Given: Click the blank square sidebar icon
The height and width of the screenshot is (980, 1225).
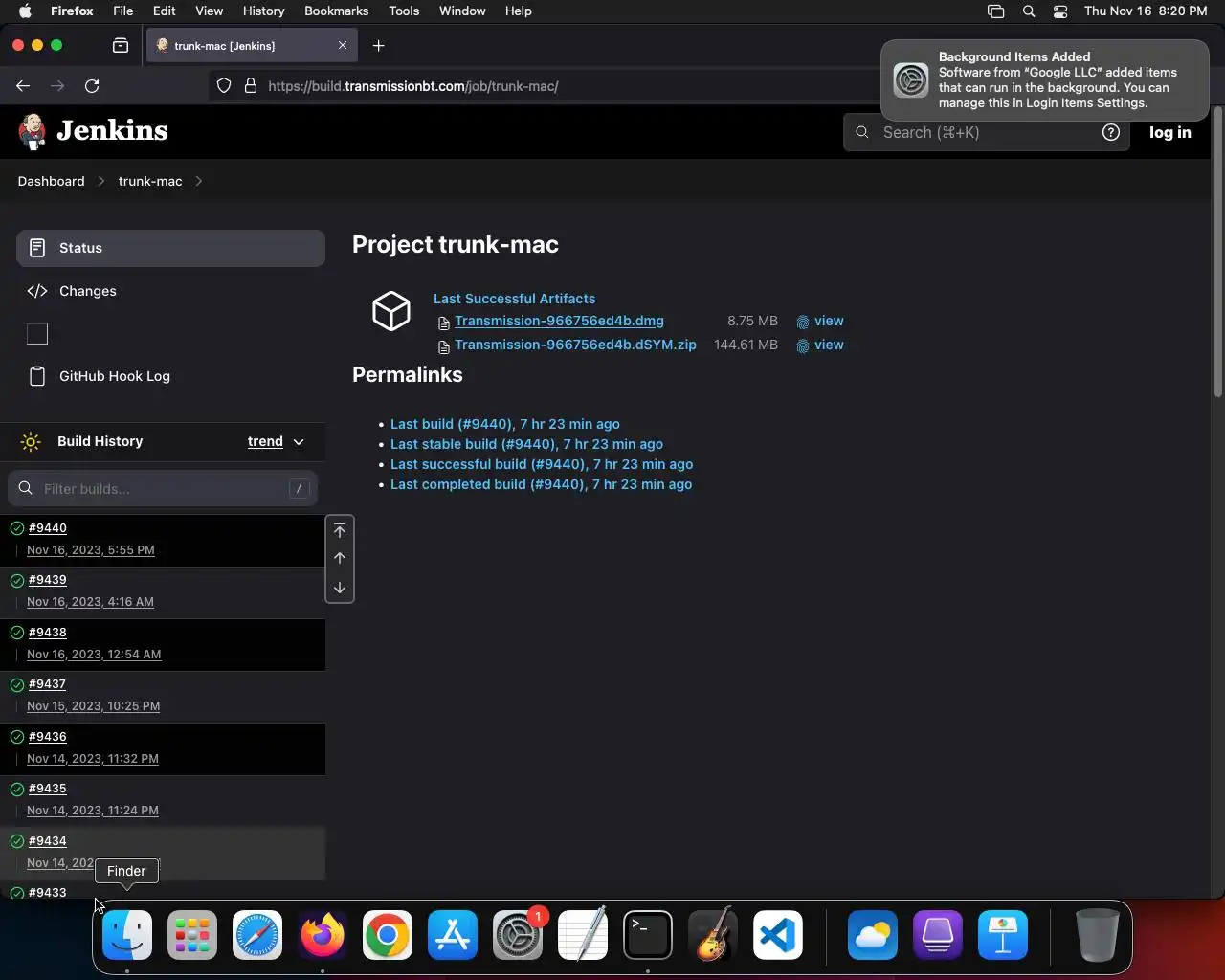Looking at the screenshot, I should pos(37,334).
